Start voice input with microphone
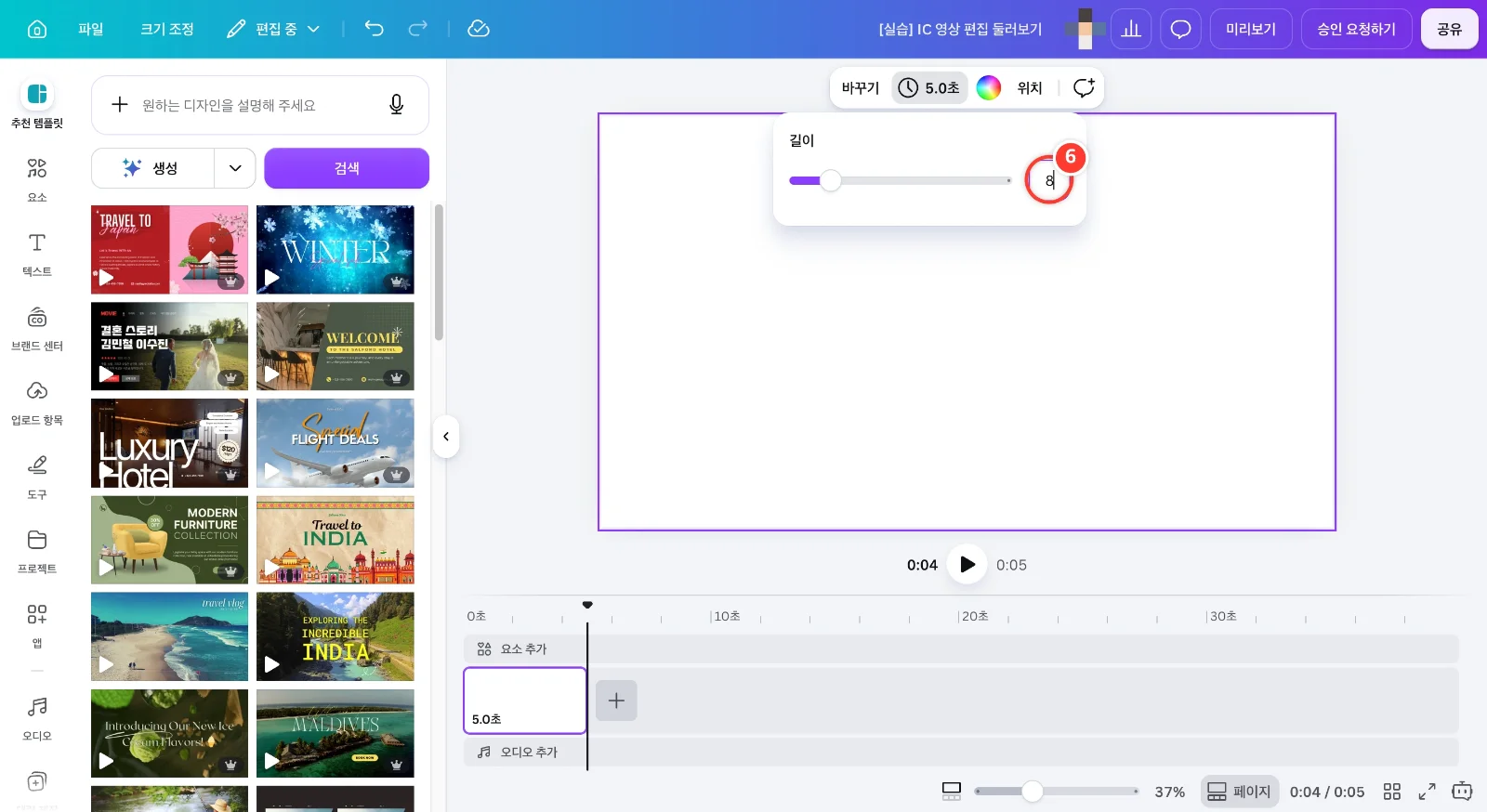The height and width of the screenshot is (812, 1487). [396, 105]
